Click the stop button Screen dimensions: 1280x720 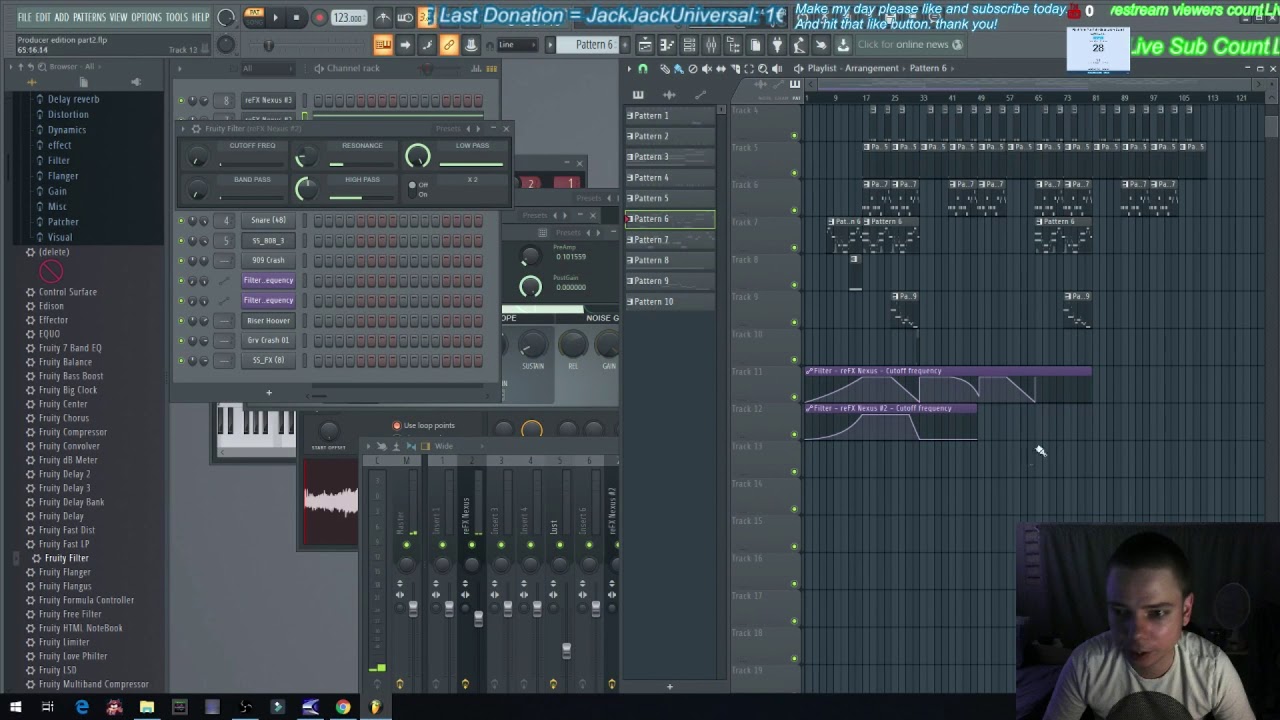pos(296,17)
